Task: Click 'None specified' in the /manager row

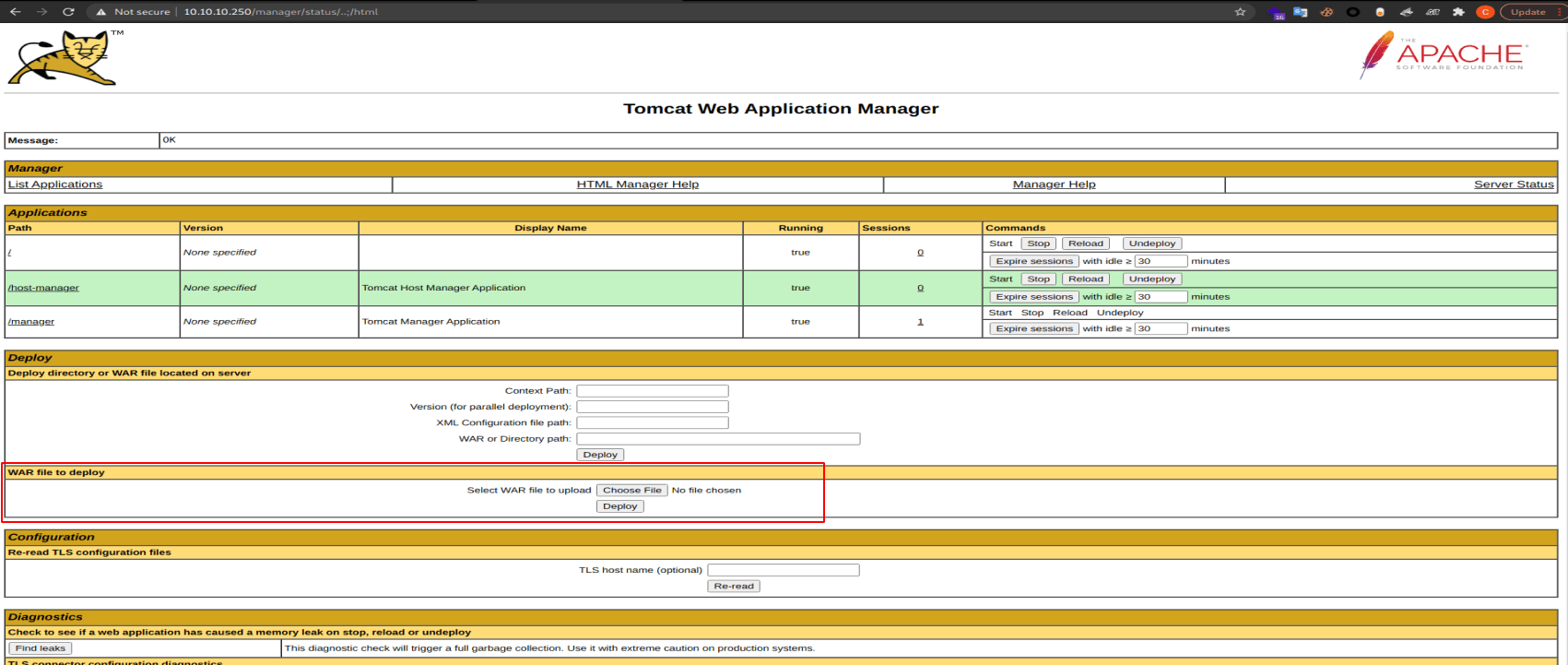Action: click(219, 322)
